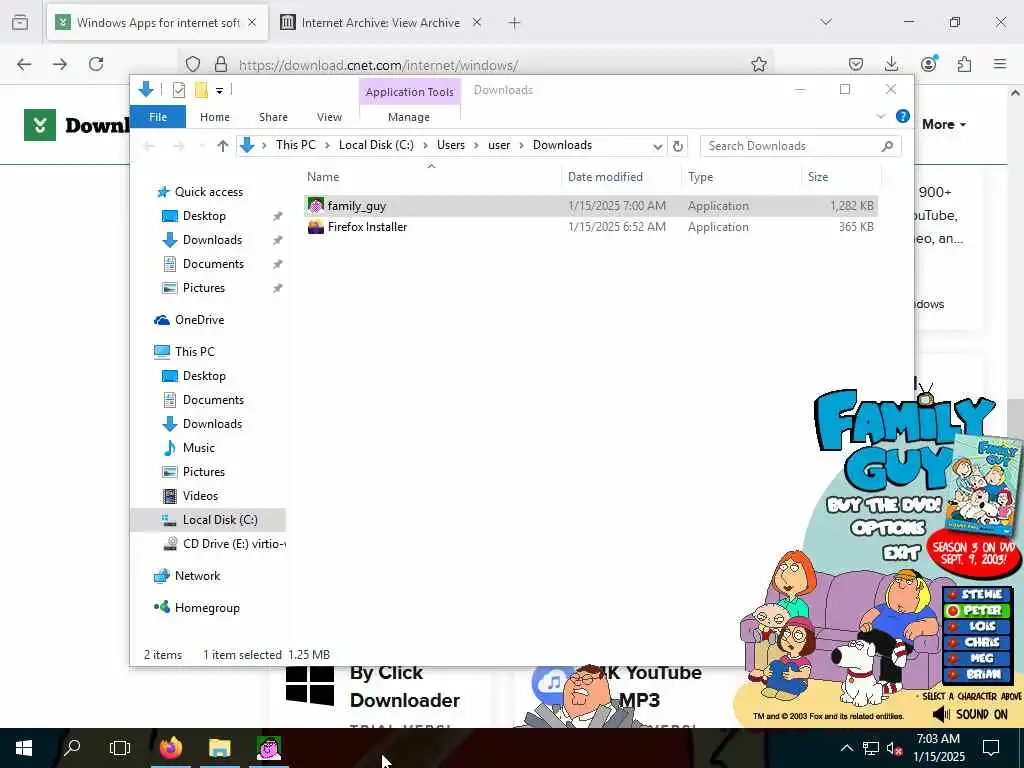Image resolution: width=1024 pixels, height=768 pixels.
Task: Click the Explorer Help question mark icon
Action: pos(903,116)
